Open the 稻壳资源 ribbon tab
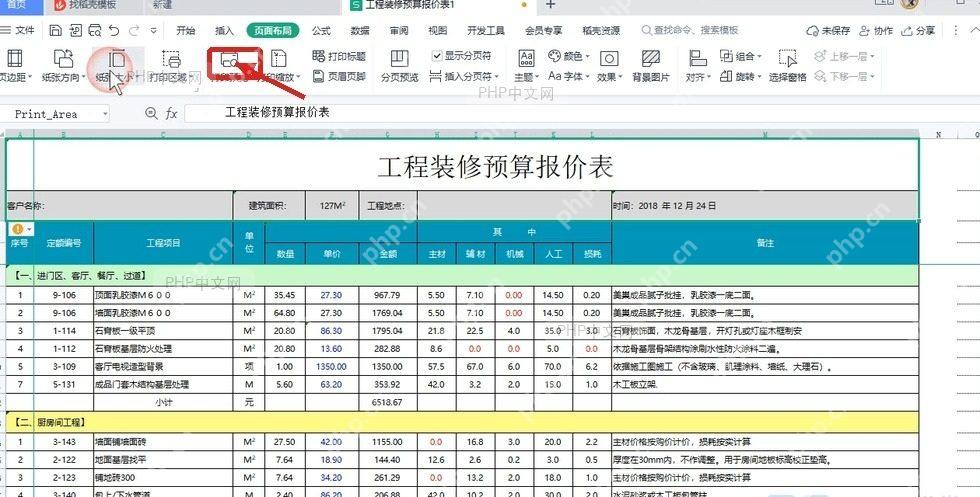Image resolution: width=980 pixels, height=497 pixels. coord(601,31)
